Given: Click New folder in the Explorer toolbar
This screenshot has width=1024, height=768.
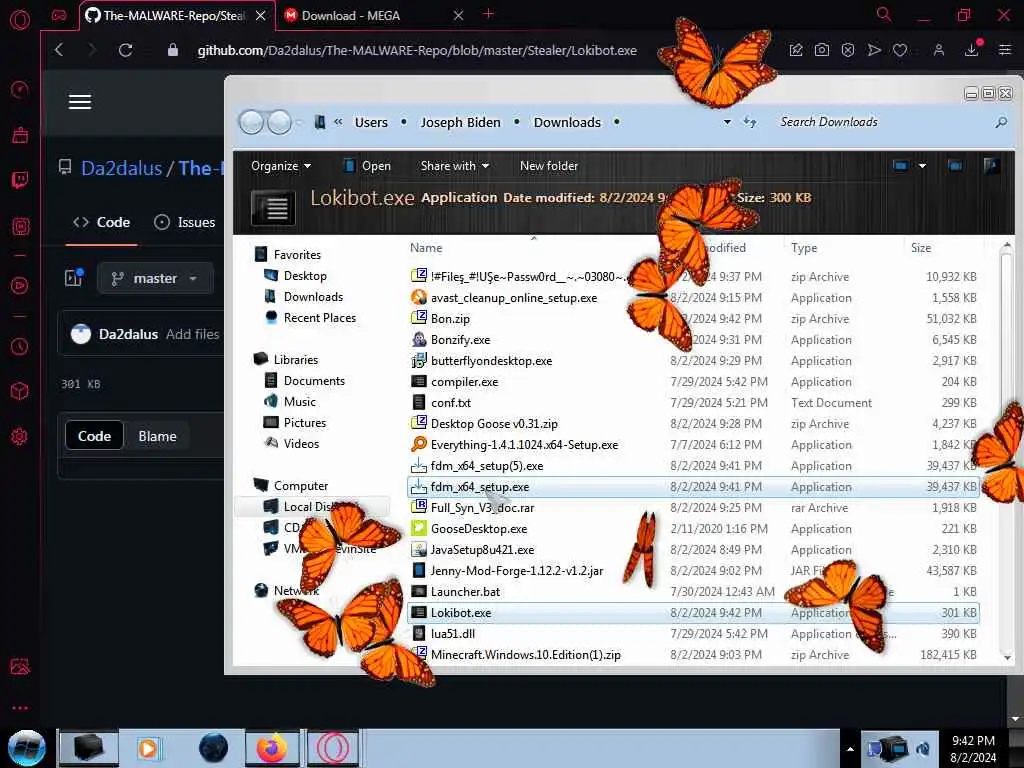Looking at the screenshot, I should [549, 166].
